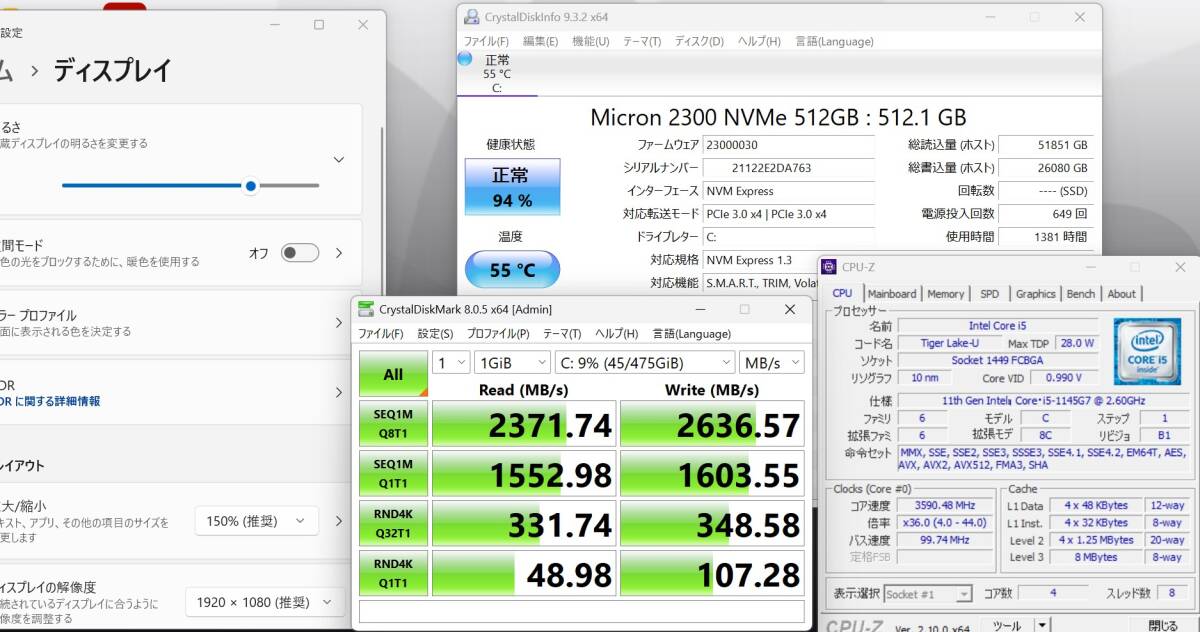Open color profile settings chevron
1200x632 pixels.
[x=339, y=323]
